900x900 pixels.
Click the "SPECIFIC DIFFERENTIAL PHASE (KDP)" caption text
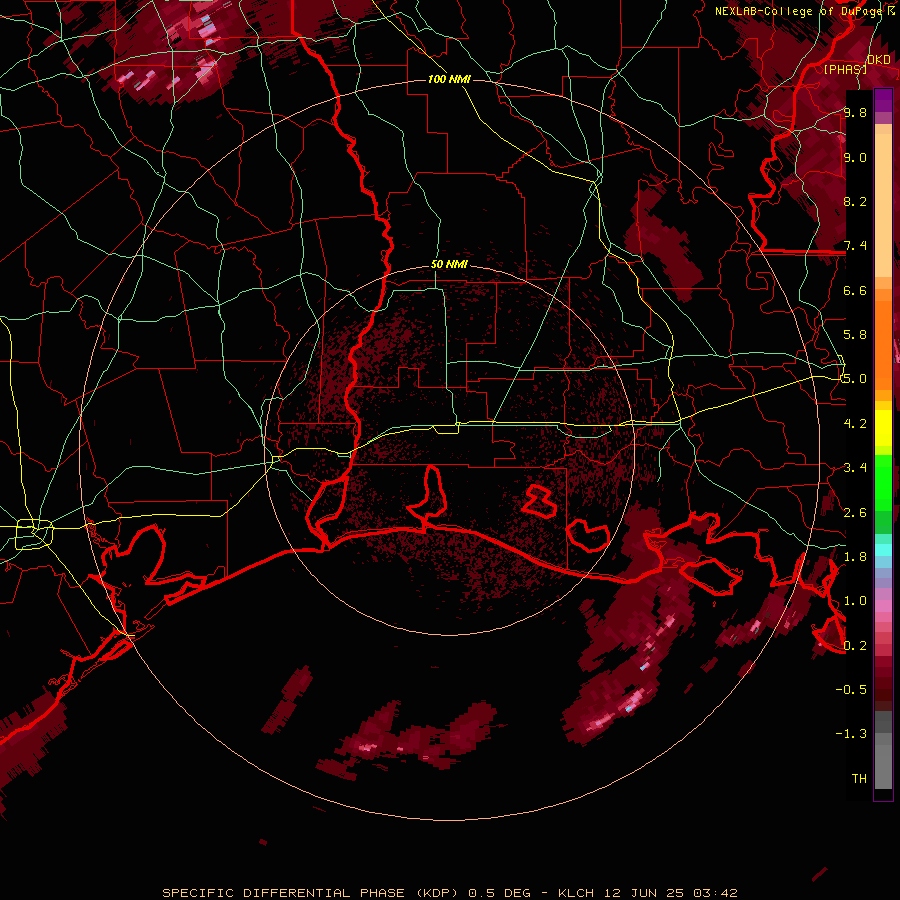pyautogui.click(x=311, y=893)
